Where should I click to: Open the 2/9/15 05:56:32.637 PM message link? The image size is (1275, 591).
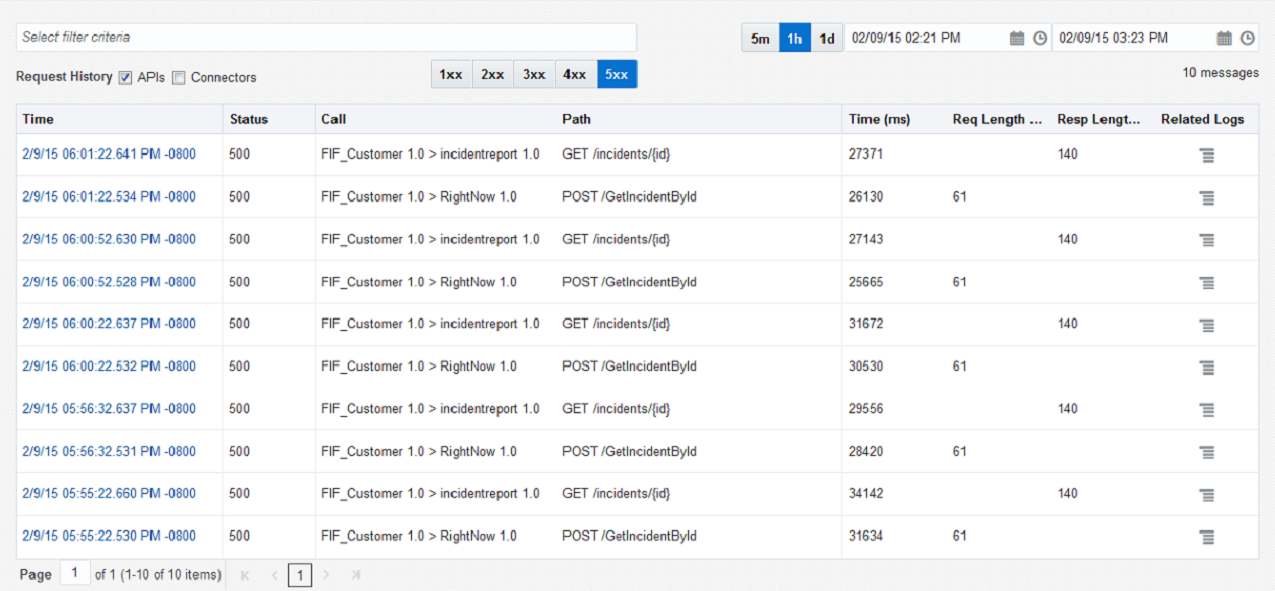pos(109,409)
